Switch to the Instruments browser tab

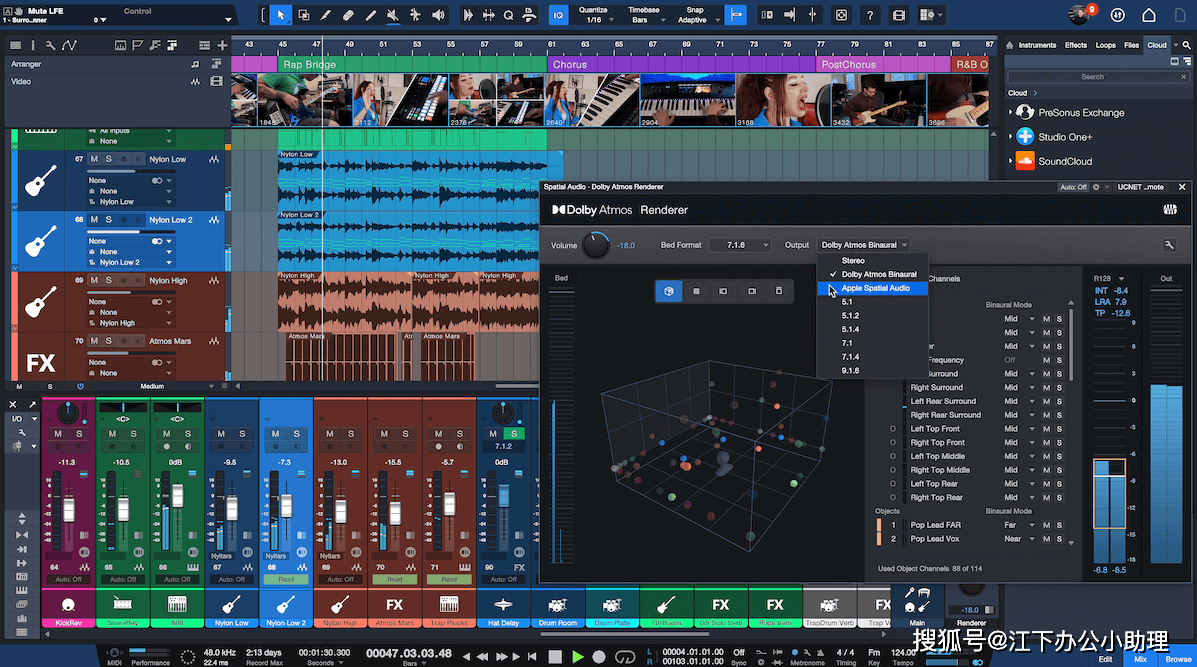coord(1037,45)
